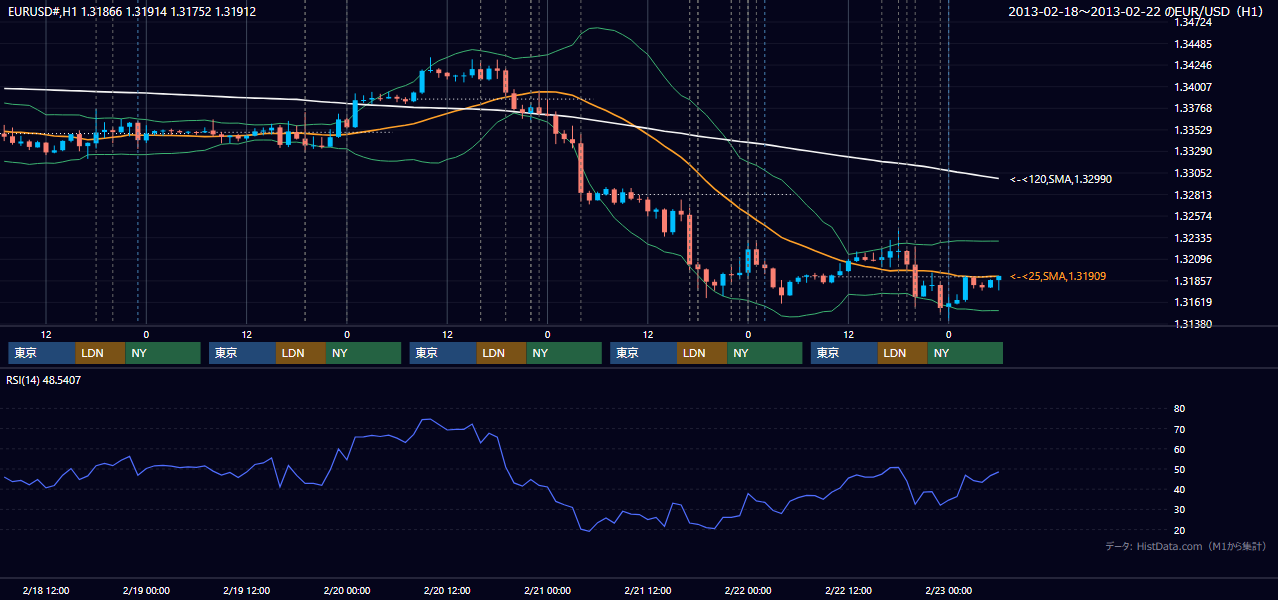Screen dimensions: 1278x600
Task: Select the 2/21 12:00 time axis label
Action: [x=648, y=590]
